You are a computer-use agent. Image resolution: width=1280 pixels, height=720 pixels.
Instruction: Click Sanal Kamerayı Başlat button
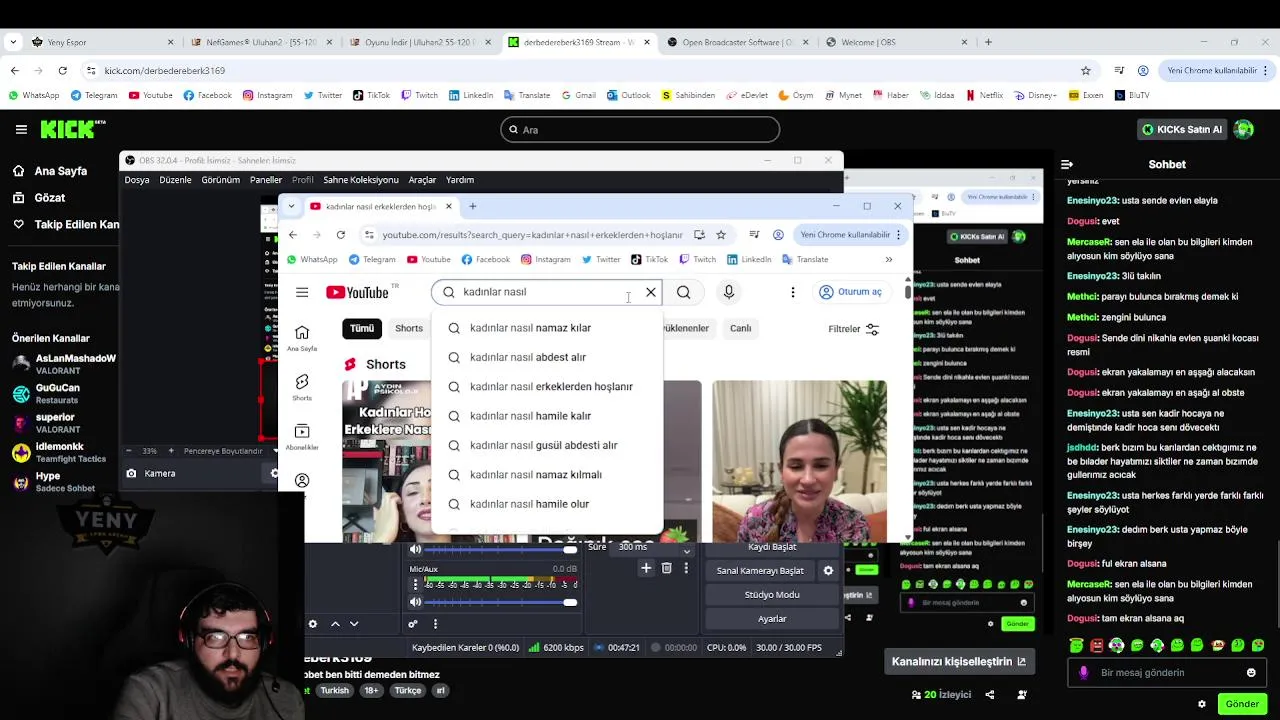pyautogui.click(x=760, y=571)
